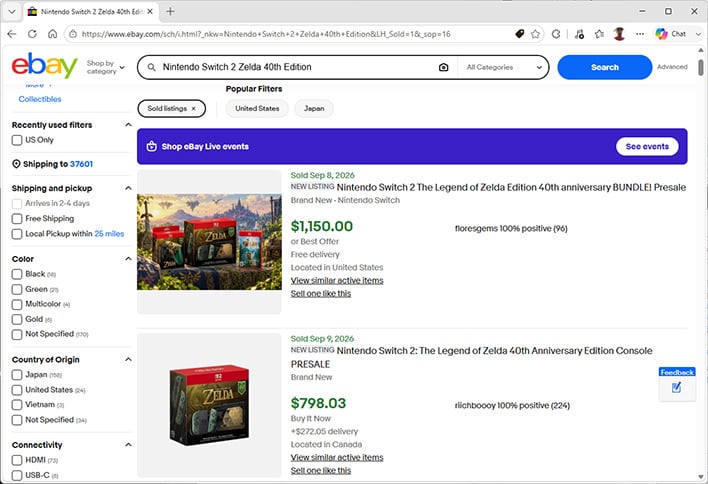The image size is (708, 484).
Task: View site information lock icon in address bar
Action: pyautogui.click(x=73, y=34)
